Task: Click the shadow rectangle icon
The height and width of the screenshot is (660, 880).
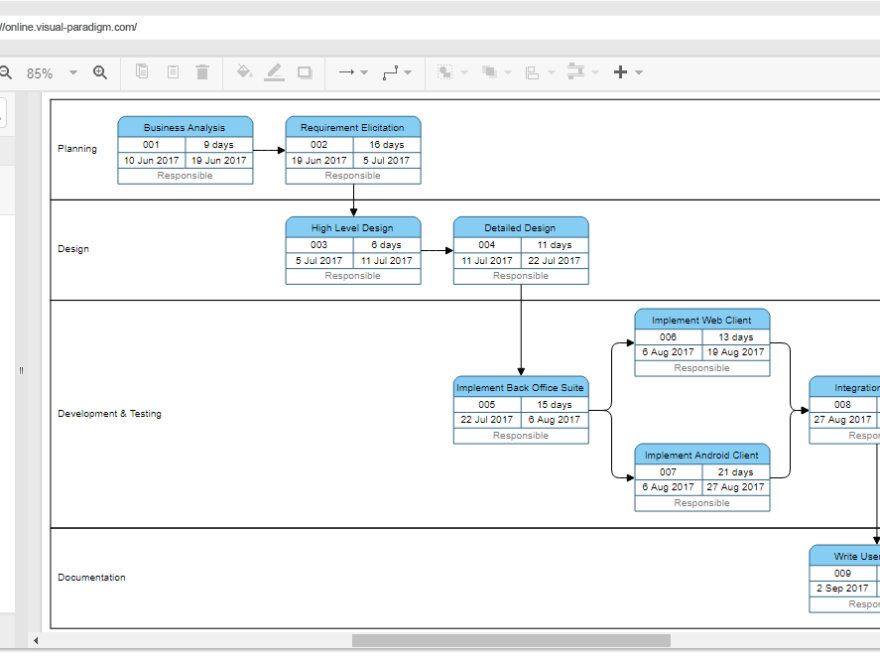Action: (305, 72)
